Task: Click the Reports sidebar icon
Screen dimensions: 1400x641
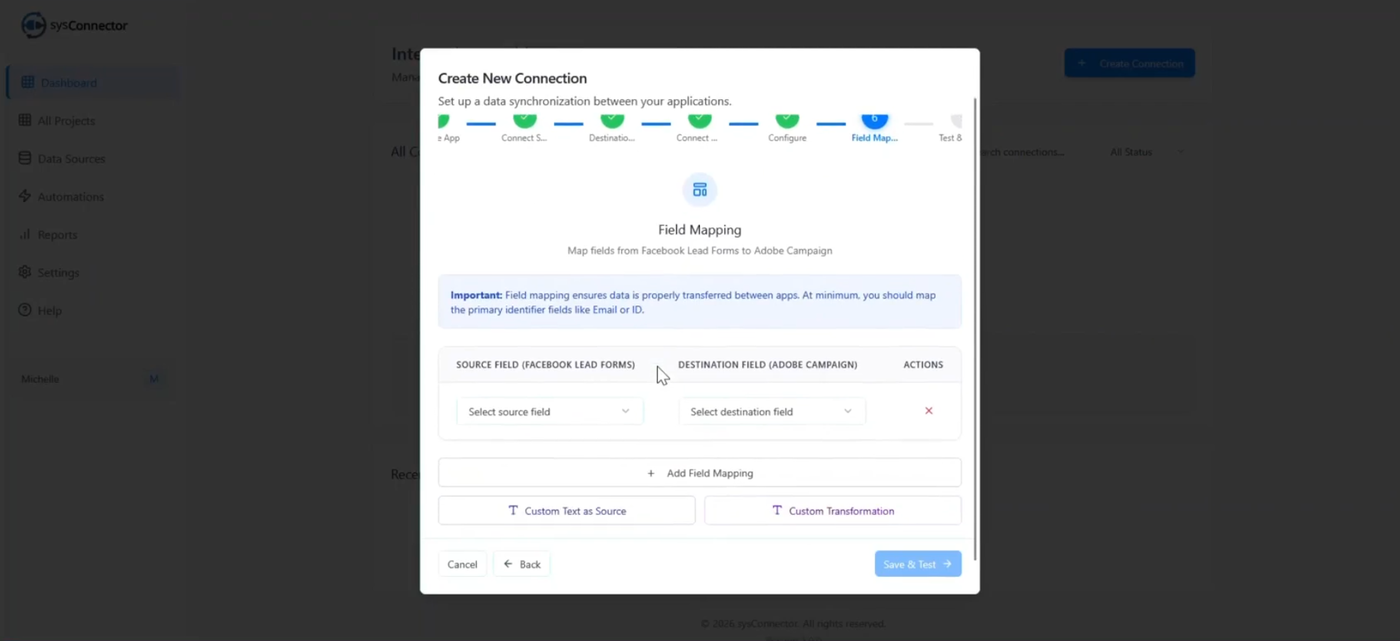Action: [x=25, y=234]
